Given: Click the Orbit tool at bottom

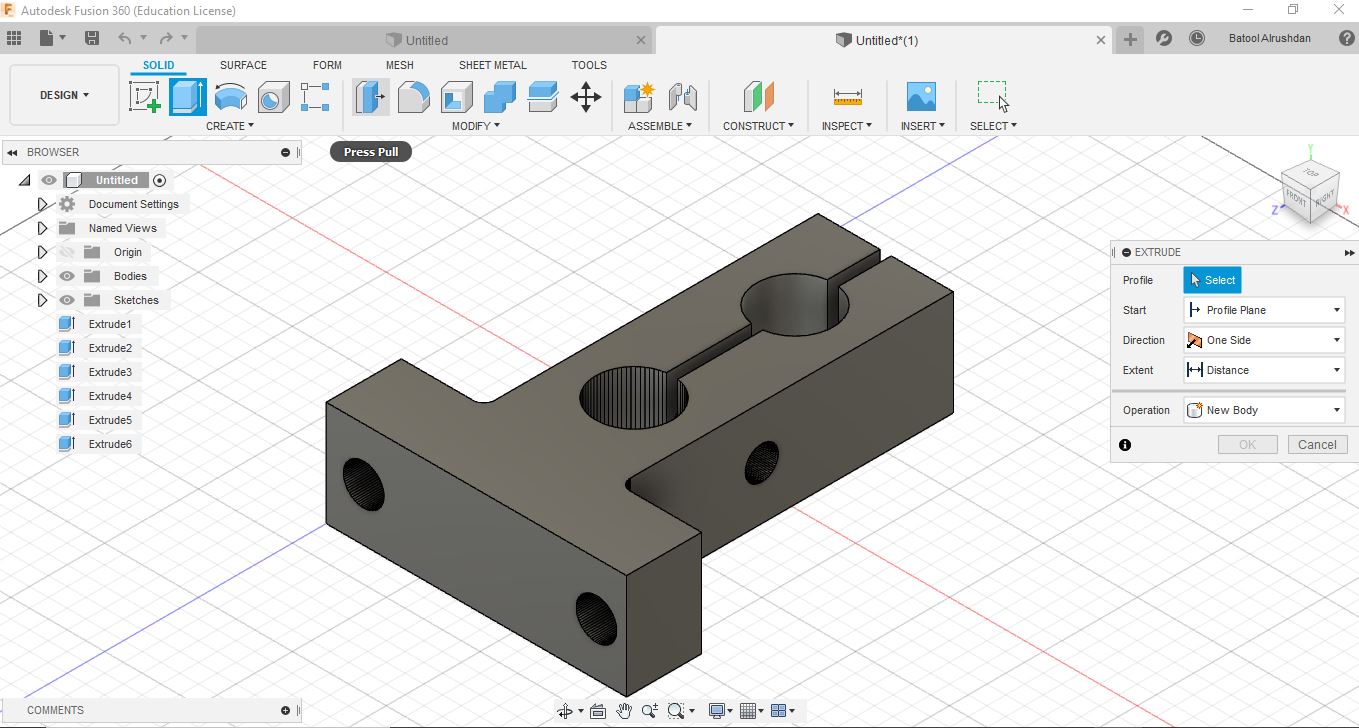Looking at the screenshot, I should 566,710.
